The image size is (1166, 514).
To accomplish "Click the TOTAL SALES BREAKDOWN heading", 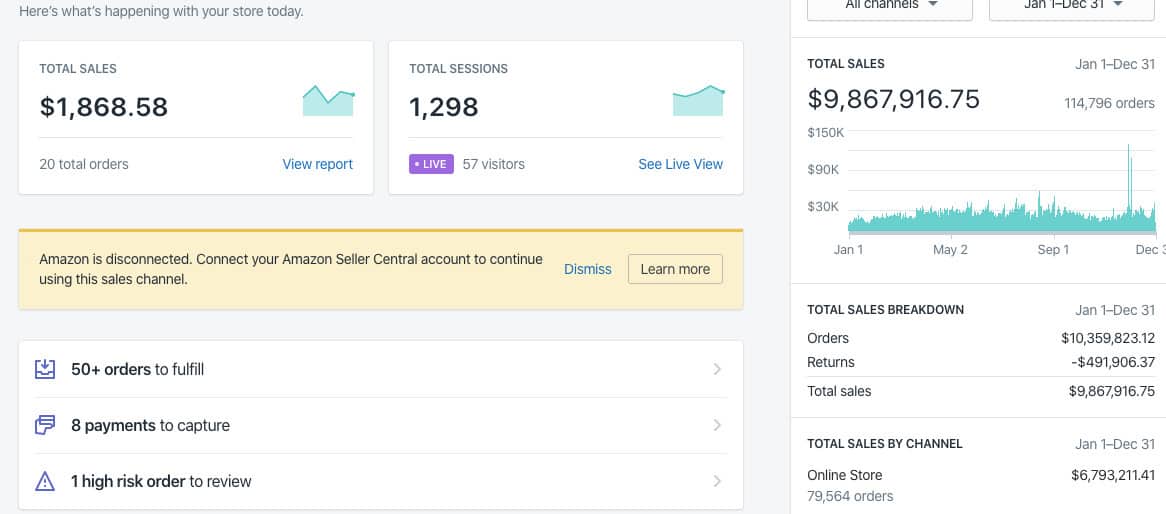I will tap(886, 310).
